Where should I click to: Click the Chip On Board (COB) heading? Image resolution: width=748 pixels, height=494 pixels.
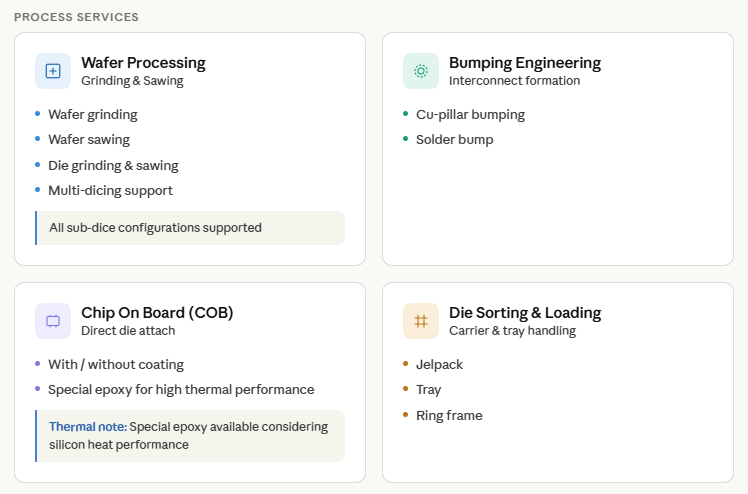[x=157, y=313]
